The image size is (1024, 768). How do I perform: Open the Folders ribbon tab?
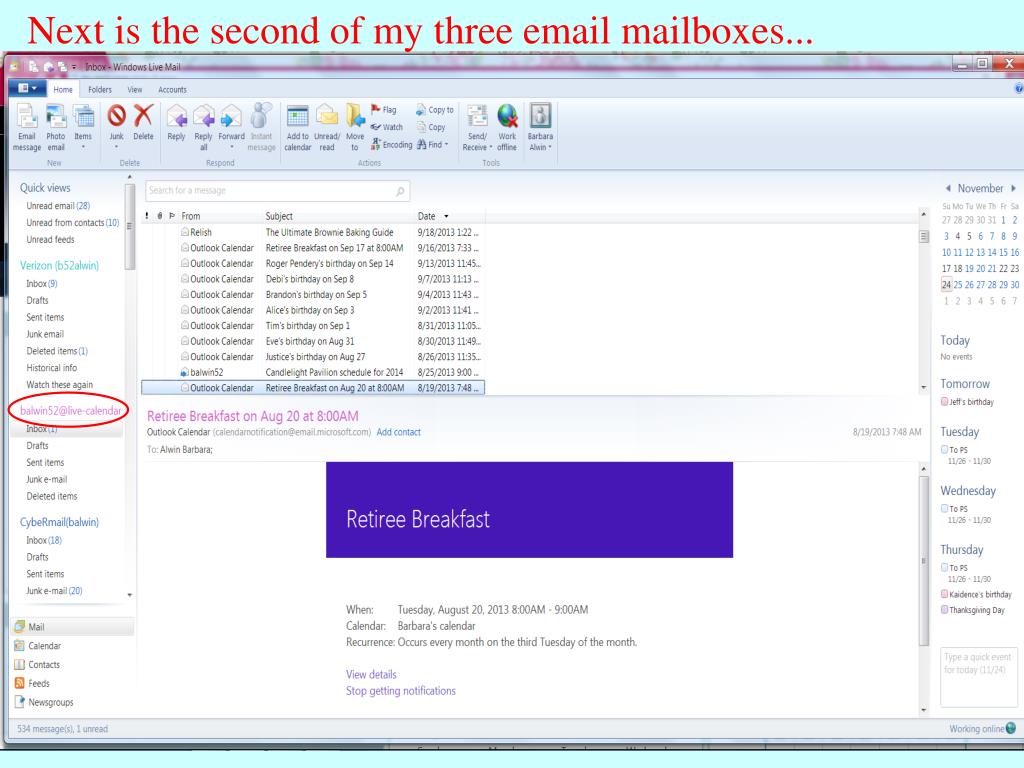100,89
